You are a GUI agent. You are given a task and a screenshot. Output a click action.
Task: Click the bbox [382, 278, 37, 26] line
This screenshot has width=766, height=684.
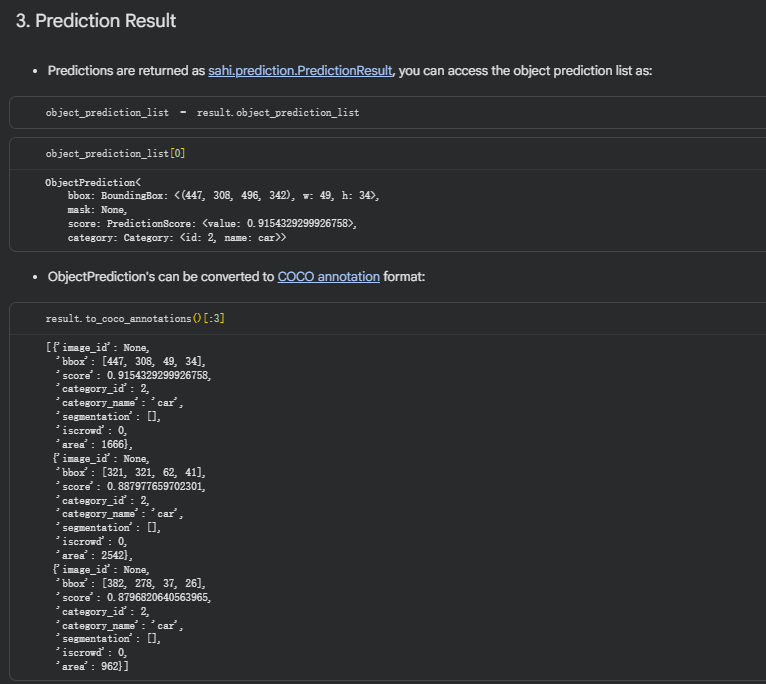coord(130,584)
